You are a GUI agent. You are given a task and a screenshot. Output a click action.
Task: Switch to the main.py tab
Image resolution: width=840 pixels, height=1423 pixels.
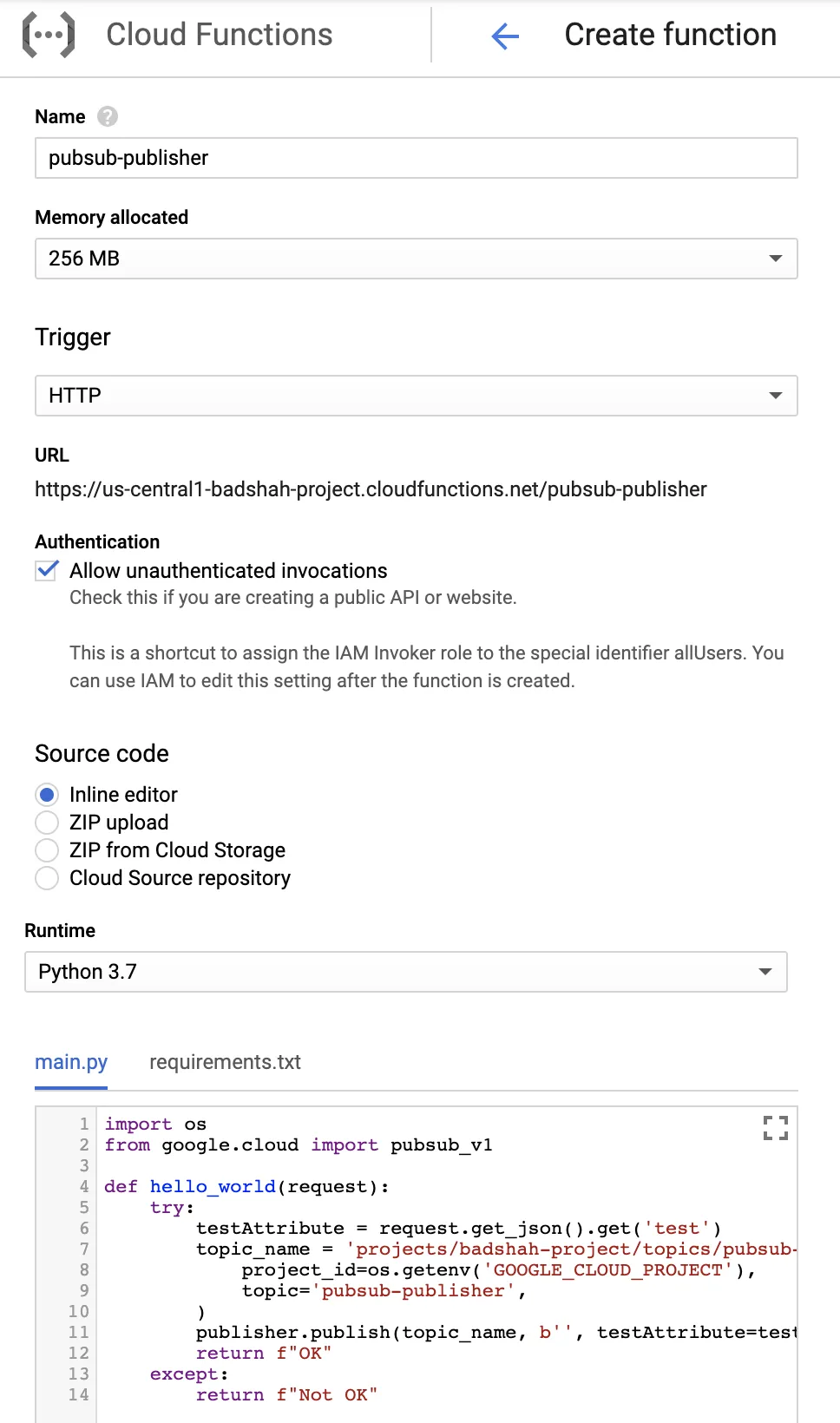[71, 1062]
